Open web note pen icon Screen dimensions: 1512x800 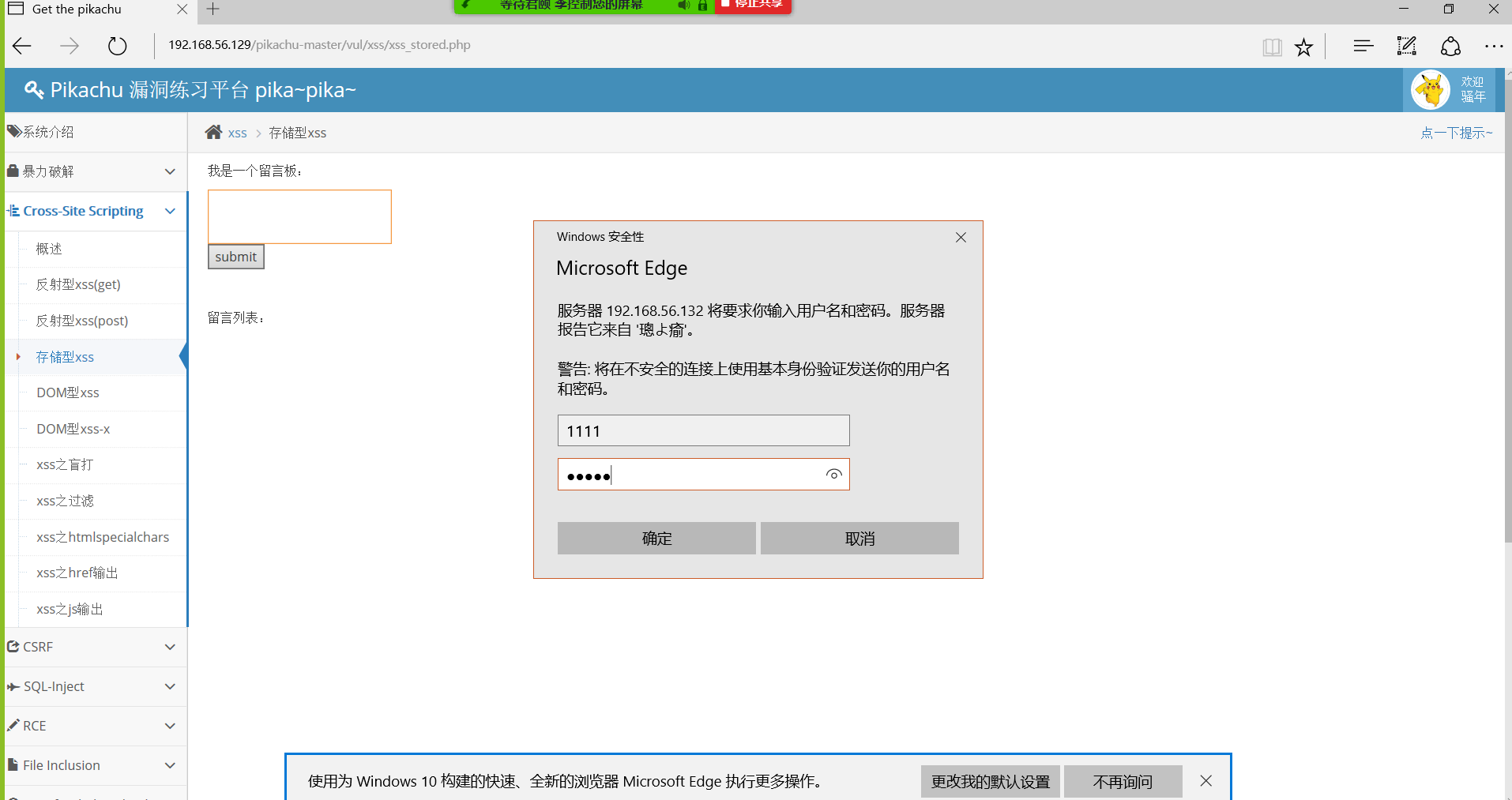click(1406, 47)
